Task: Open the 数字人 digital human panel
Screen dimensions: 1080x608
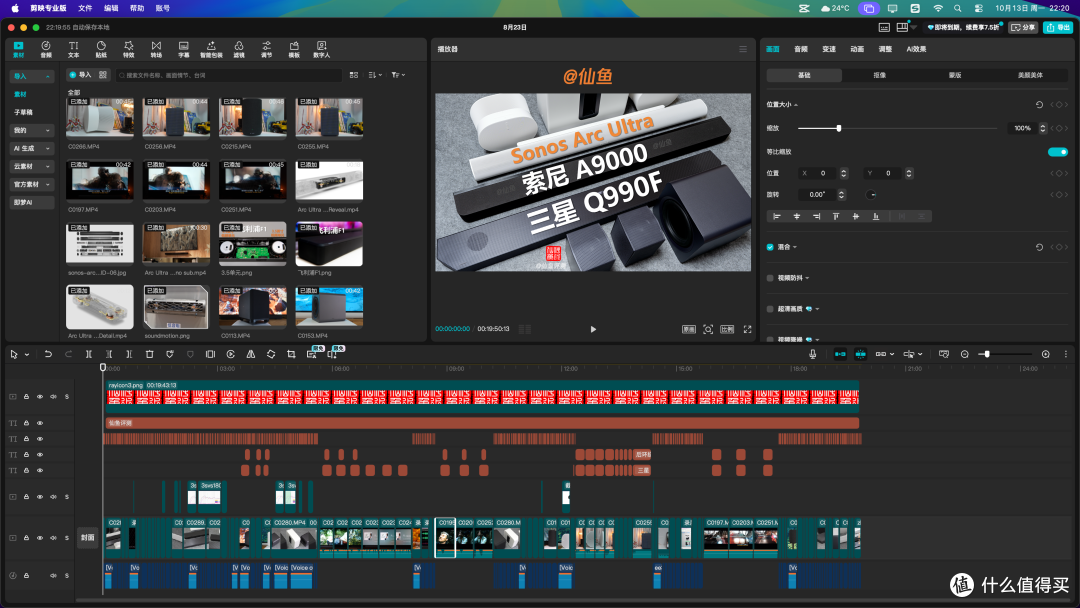Action: click(322, 49)
